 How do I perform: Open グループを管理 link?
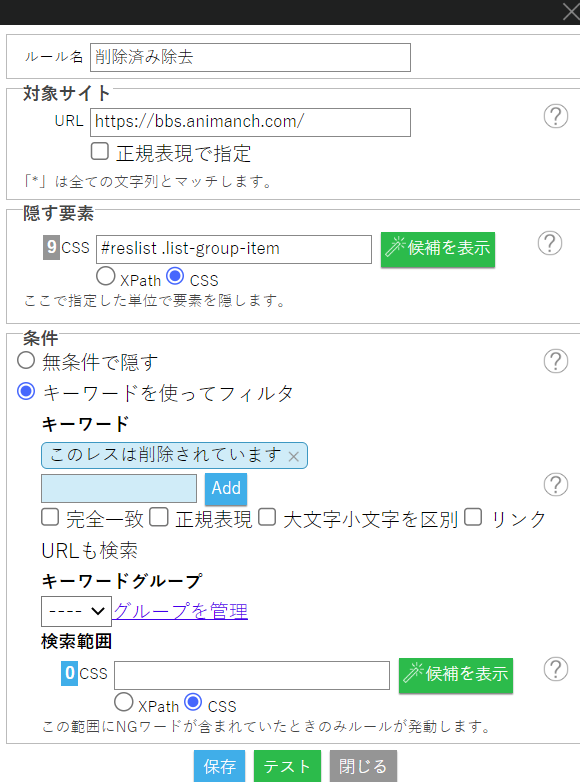[180, 611]
